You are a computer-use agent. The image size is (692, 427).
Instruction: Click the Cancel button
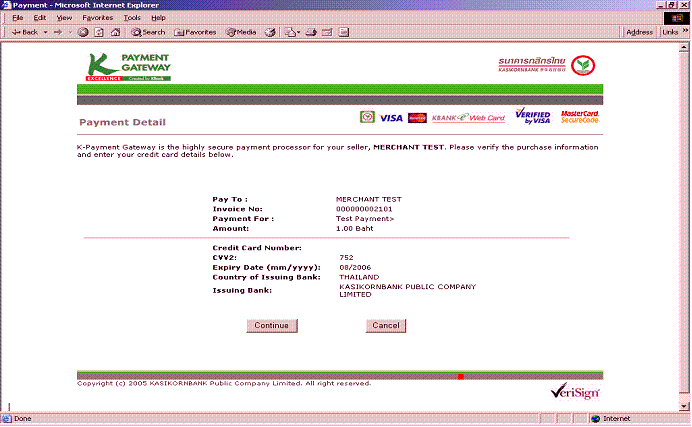pyautogui.click(x=386, y=326)
